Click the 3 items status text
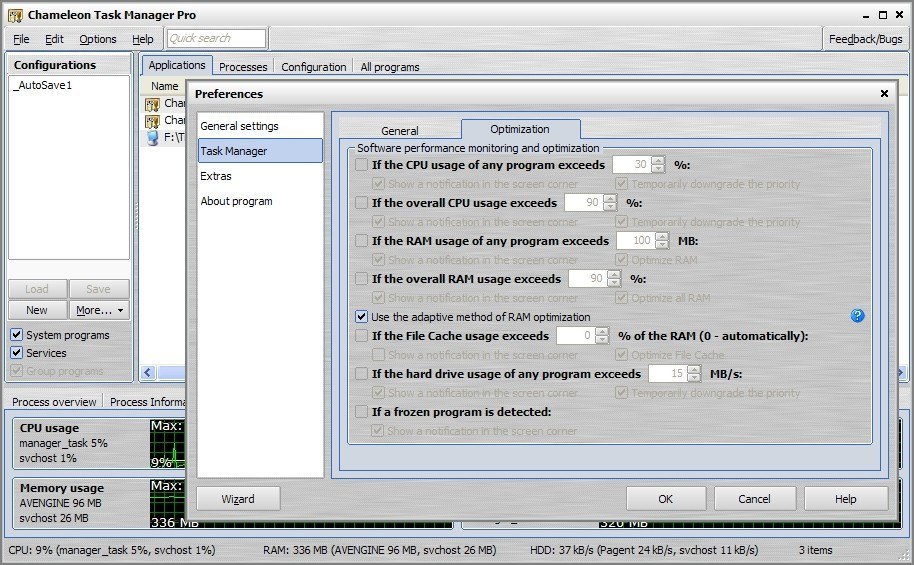Viewport: 914px width, 565px height. tap(815, 550)
